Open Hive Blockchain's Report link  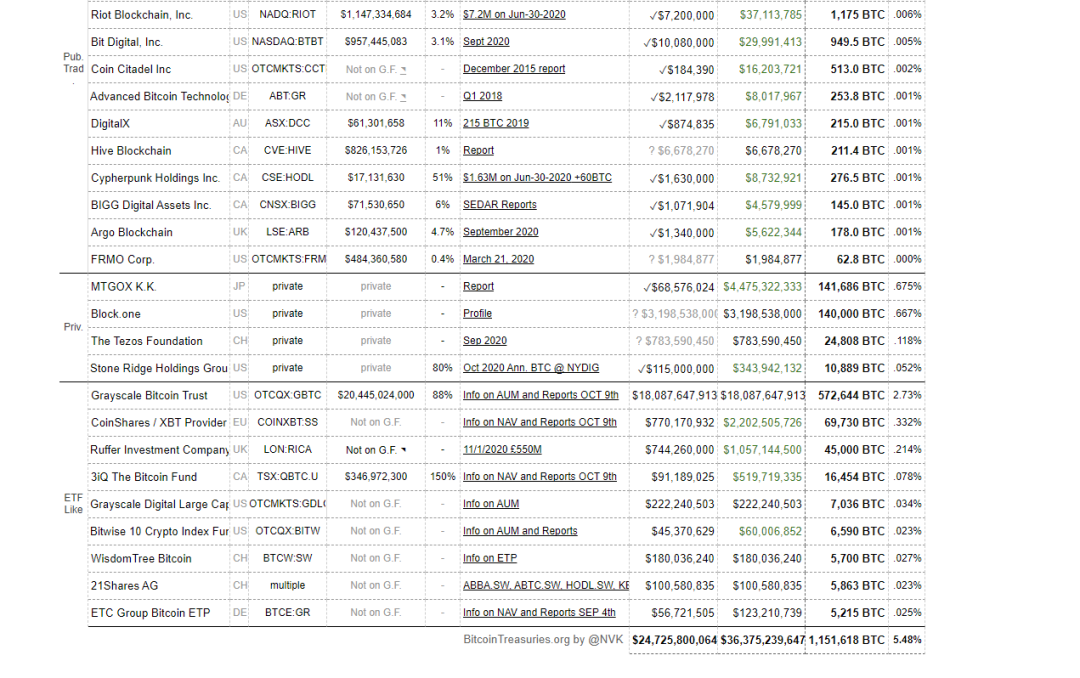click(x=478, y=150)
